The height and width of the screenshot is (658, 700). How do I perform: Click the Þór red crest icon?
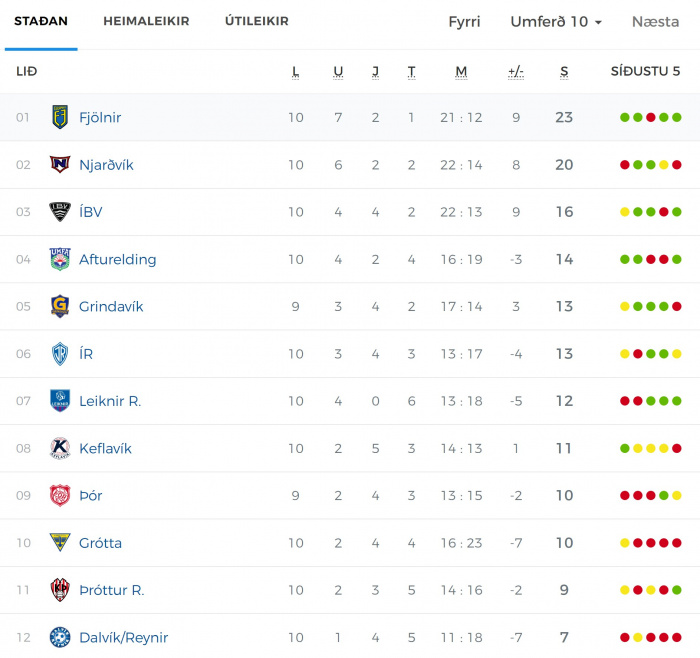[60, 496]
